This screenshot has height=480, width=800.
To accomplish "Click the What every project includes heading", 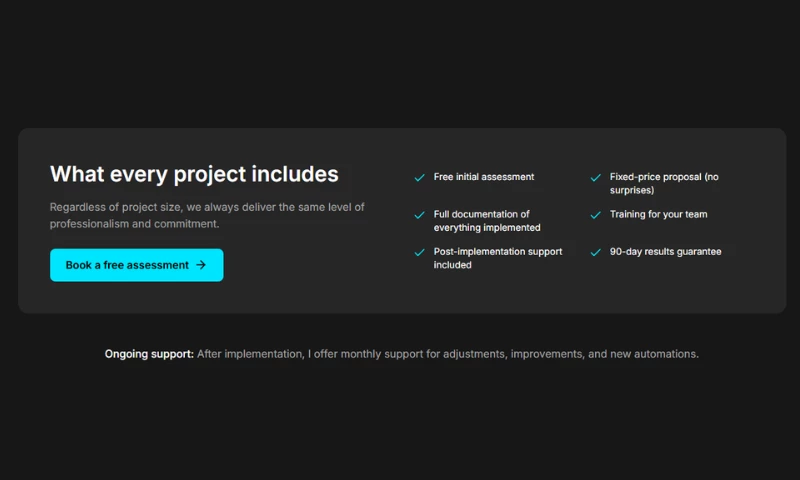I will coord(194,174).
